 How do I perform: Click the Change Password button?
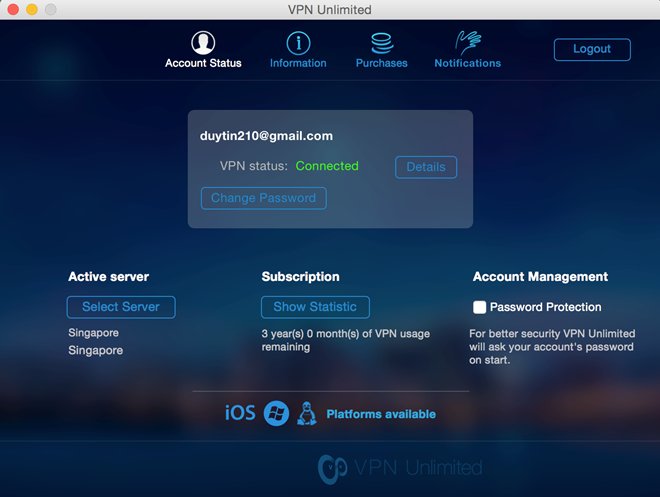[x=263, y=198]
